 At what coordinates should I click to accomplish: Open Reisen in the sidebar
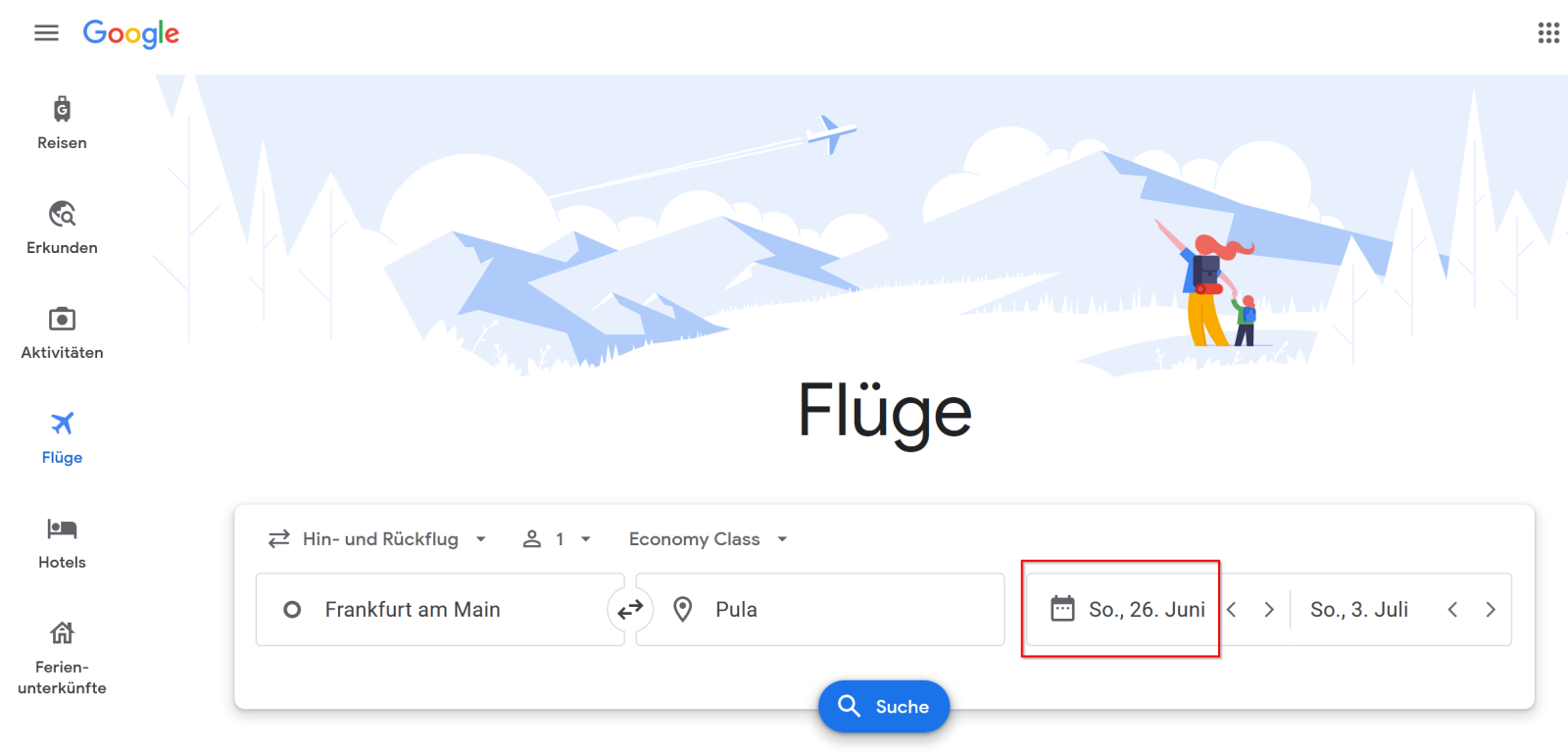click(x=62, y=123)
